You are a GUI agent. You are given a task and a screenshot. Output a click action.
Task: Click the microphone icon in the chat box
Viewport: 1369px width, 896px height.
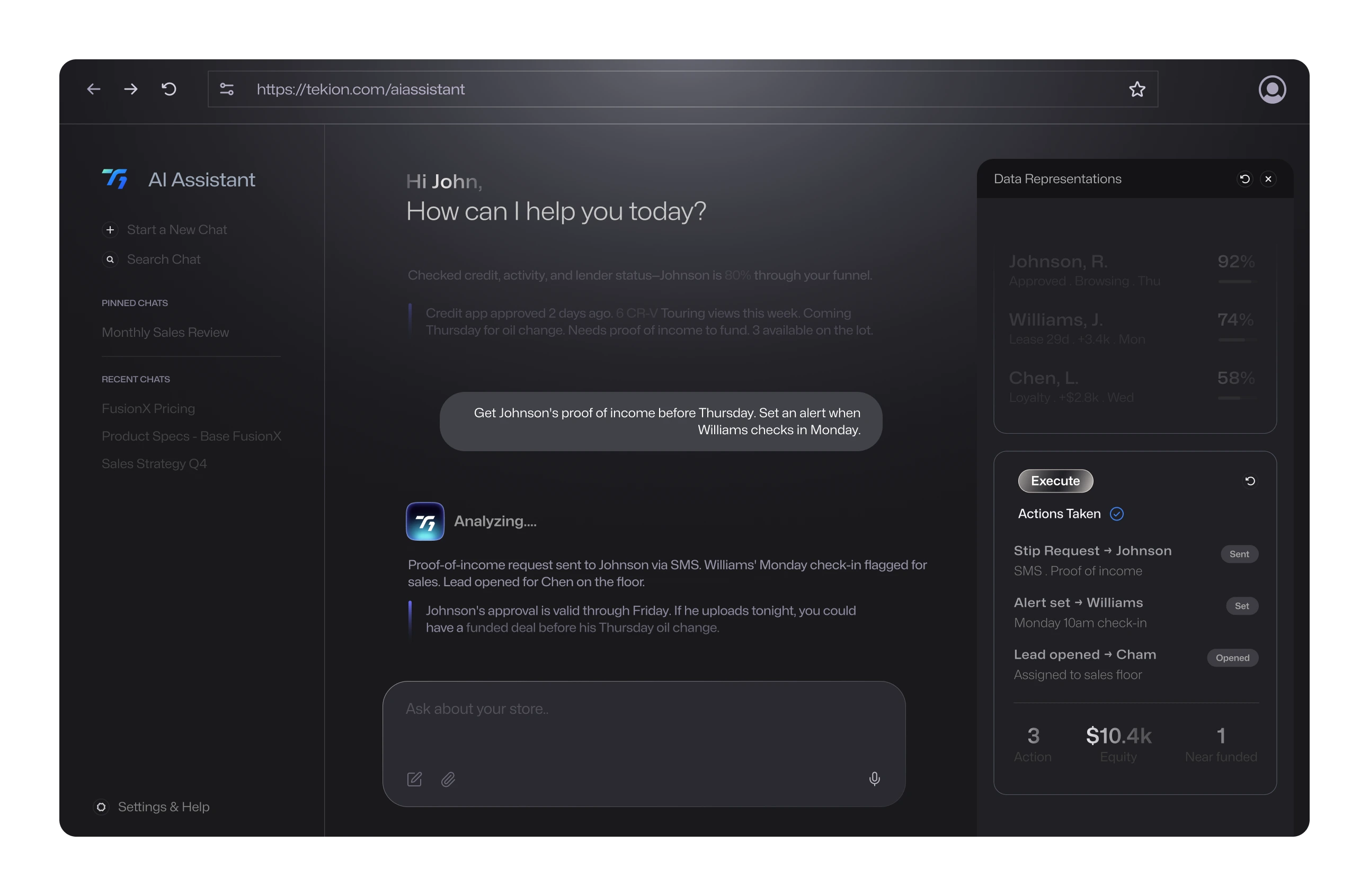(874, 778)
